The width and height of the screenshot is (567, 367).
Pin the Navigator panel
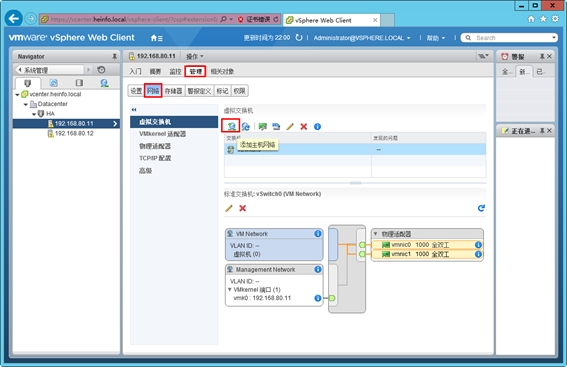pyautogui.click(x=114, y=56)
